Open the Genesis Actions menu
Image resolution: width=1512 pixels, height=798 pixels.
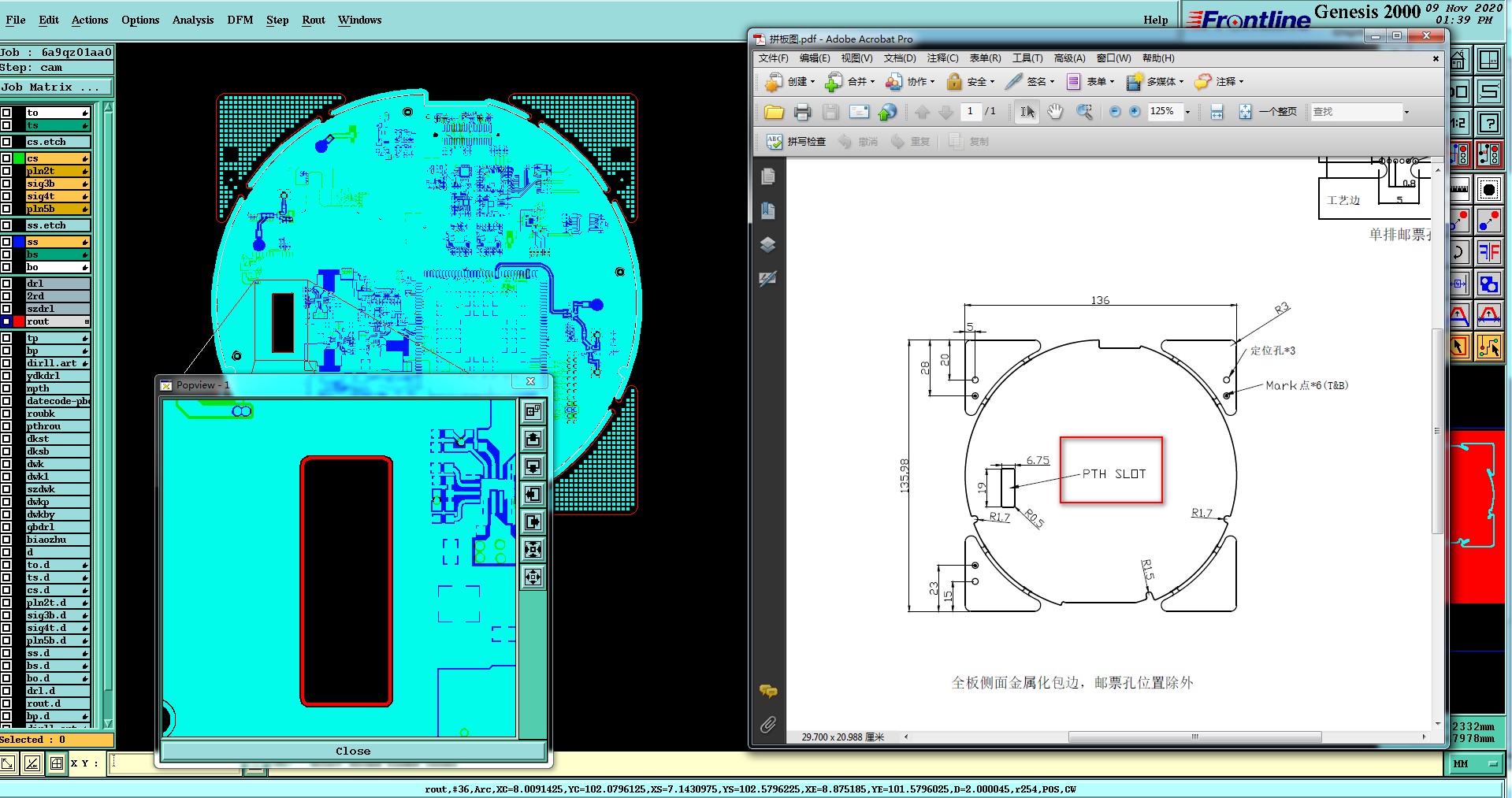[90, 20]
